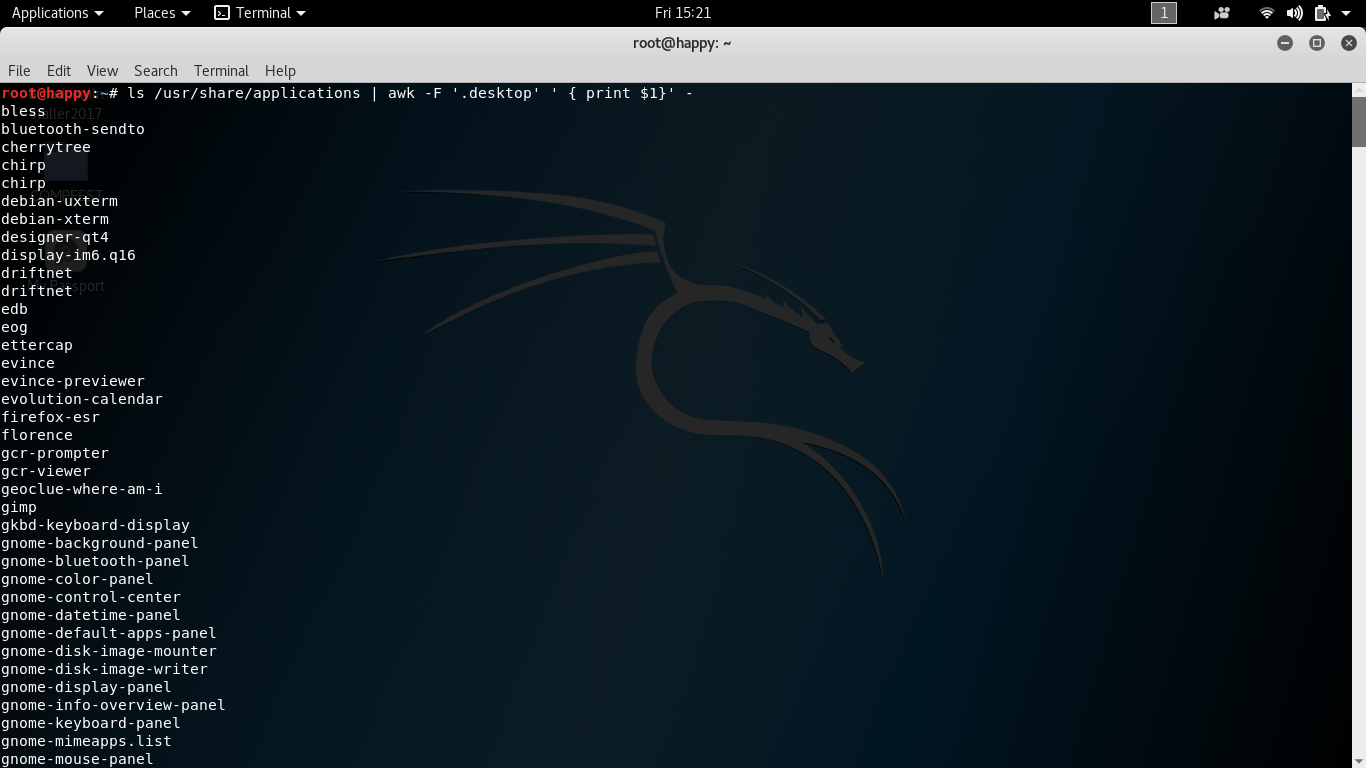Click the 'gnome-default-apps-panel' line
Image resolution: width=1366 pixels, height=768 pixels.
109,633
